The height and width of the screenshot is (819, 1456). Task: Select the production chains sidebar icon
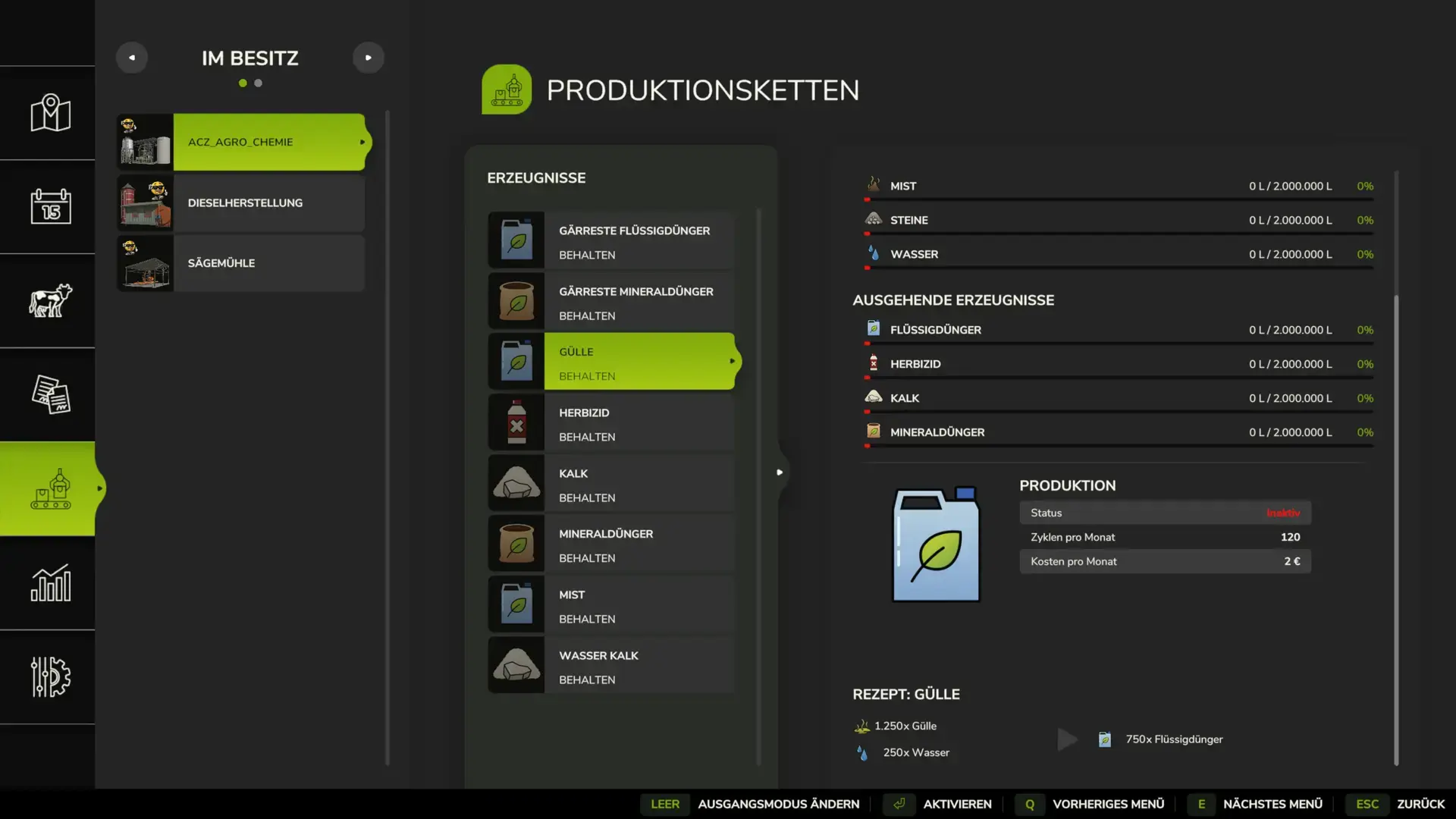pos(50,489)
